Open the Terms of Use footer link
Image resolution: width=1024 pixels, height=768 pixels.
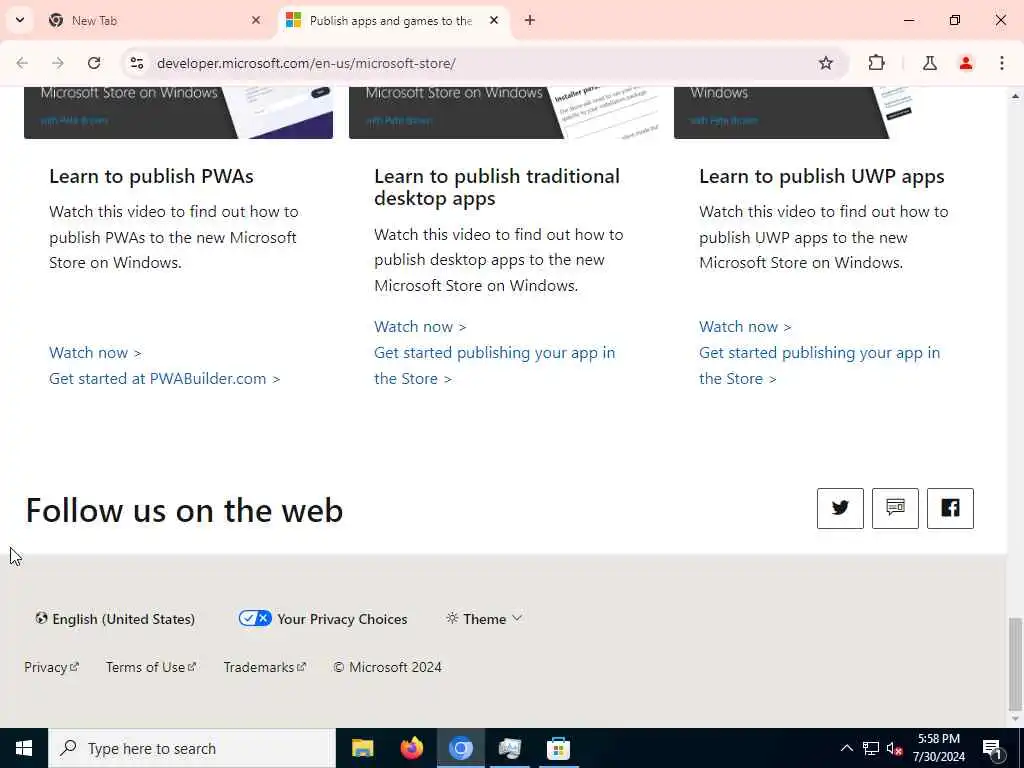[x=151, y=667]
